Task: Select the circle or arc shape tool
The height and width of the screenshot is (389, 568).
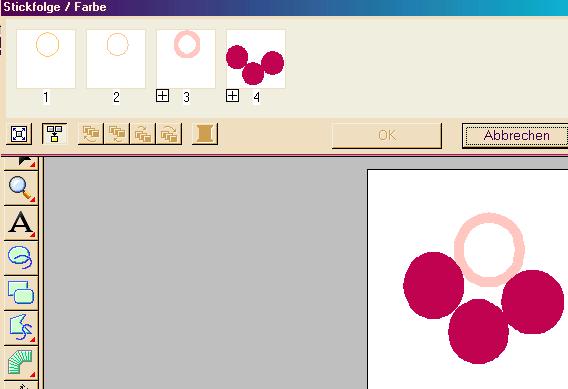Action: pyautogui.click(x=21, y=258)
